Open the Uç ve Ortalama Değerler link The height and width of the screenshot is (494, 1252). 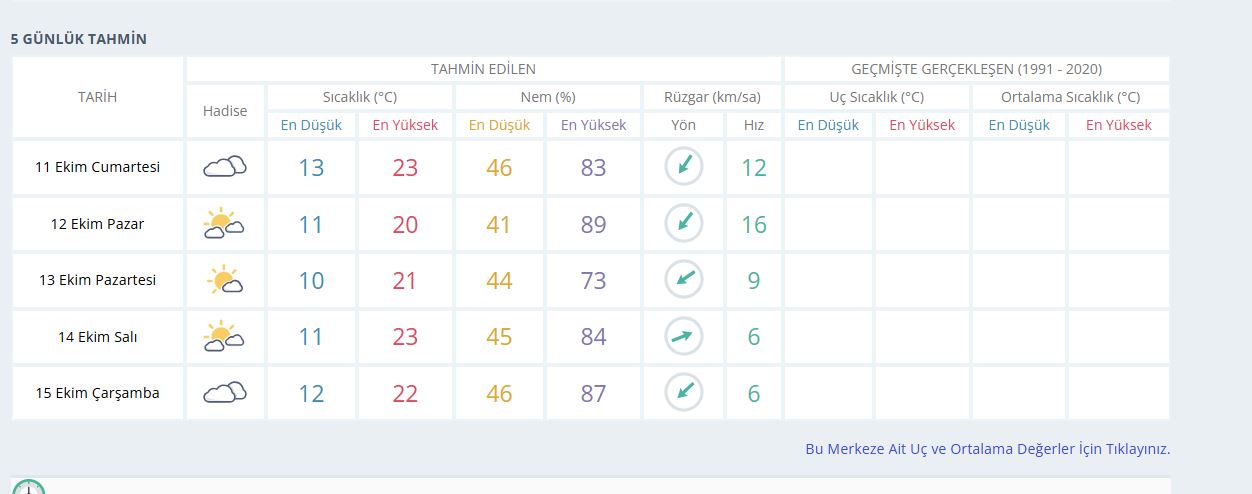987,449
